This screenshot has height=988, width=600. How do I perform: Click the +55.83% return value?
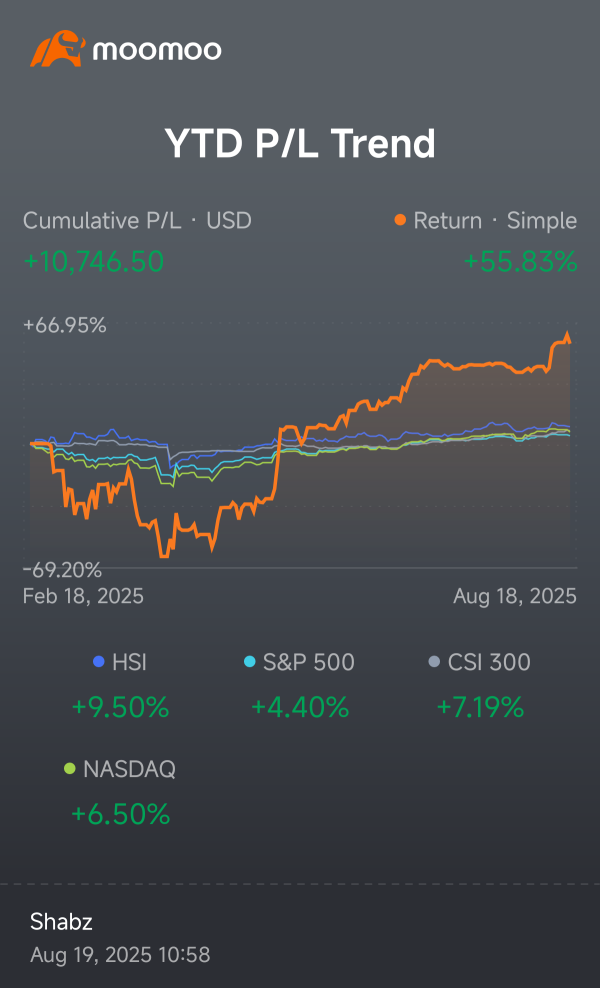click(520, 262)
